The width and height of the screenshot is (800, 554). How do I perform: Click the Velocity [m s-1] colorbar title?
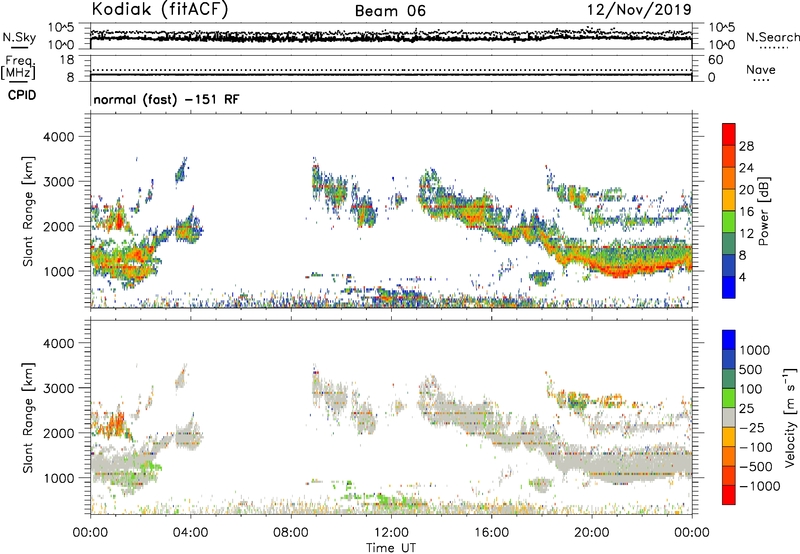pyautogui.click(x=790, y=417)
